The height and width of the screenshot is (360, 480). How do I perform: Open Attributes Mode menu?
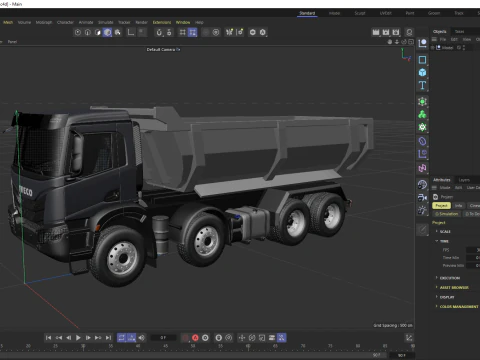tap(445, 188)
